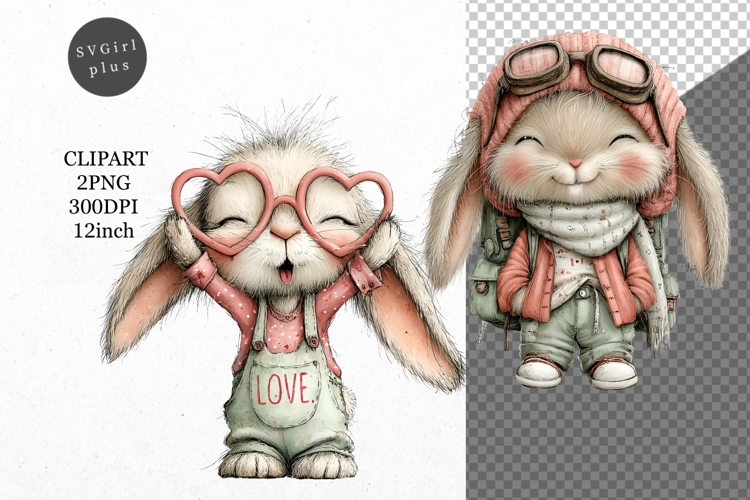
Task: Click the aviator bunny's left sneaker
Action: coord(538,371)
